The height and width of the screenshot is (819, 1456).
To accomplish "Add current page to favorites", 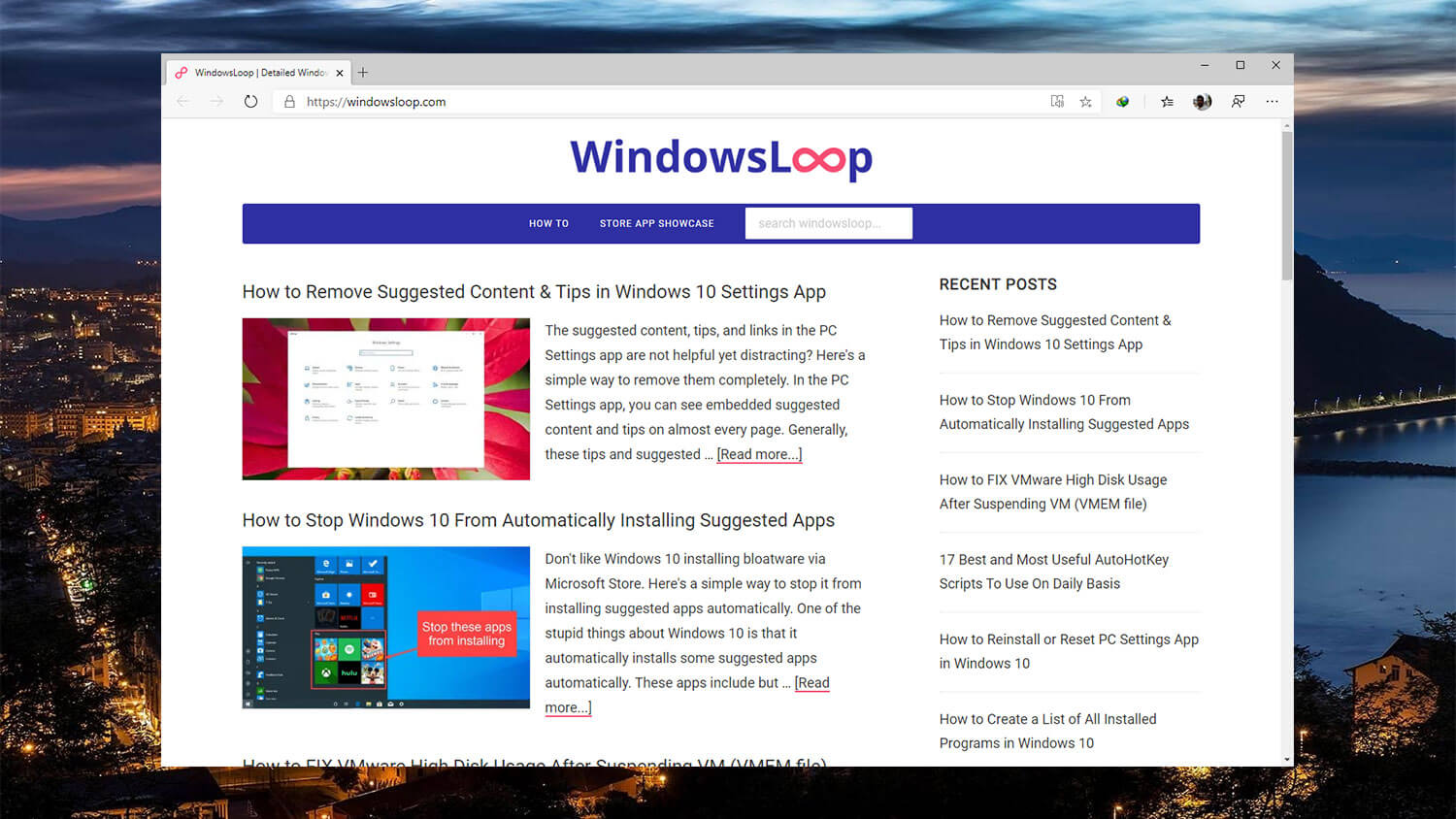I will click(x=1085, y=101).
